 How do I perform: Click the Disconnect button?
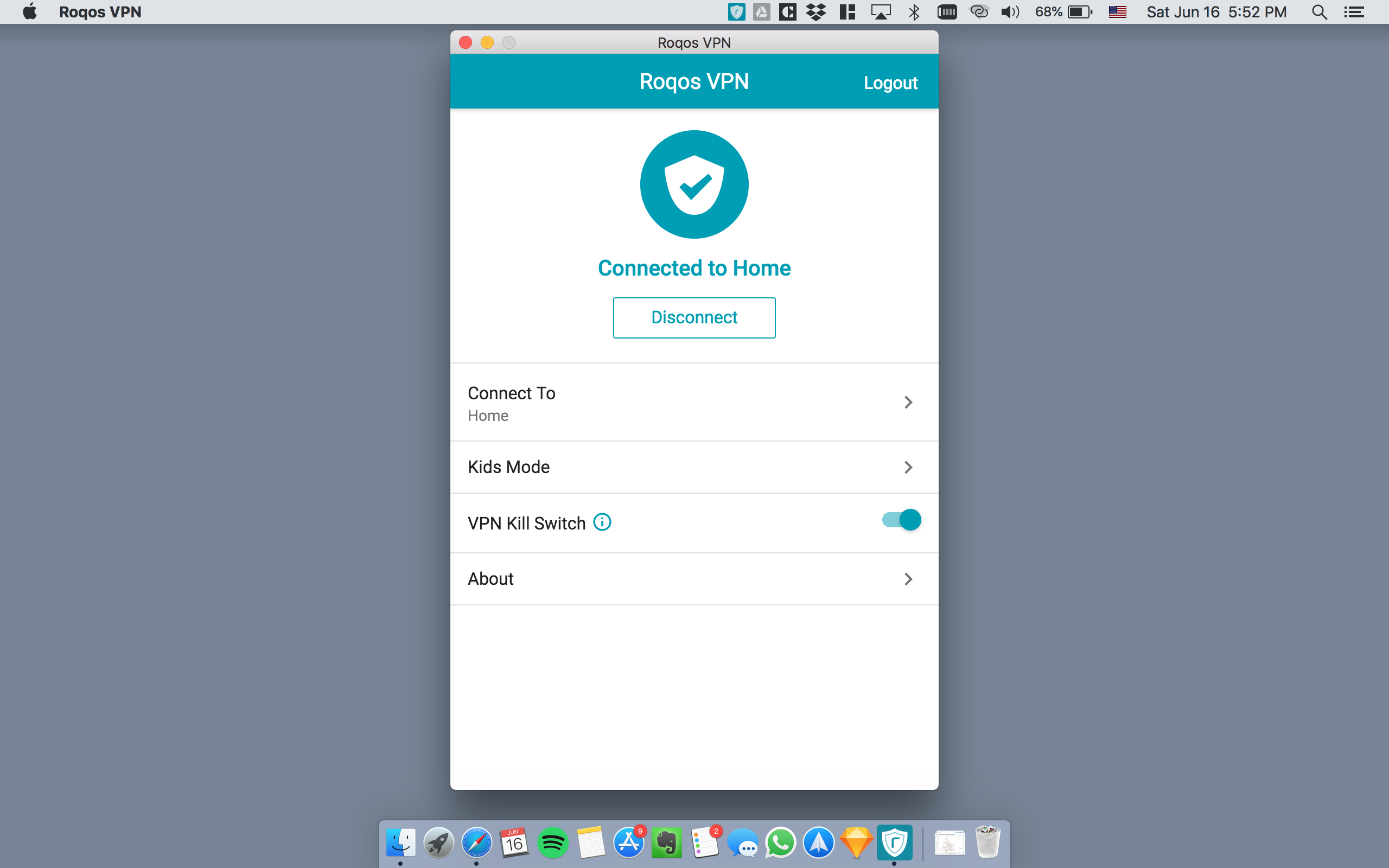pyautogui.click(x=694, y=318)
